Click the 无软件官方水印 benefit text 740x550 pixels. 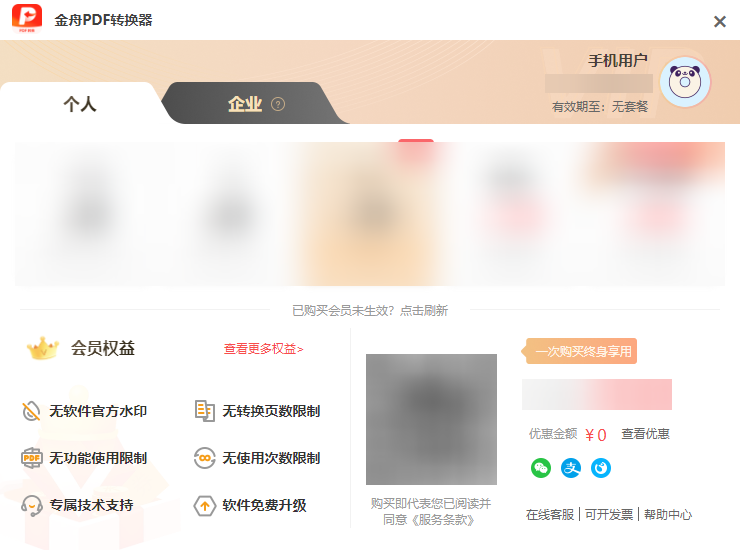click(x=98, y=411)
